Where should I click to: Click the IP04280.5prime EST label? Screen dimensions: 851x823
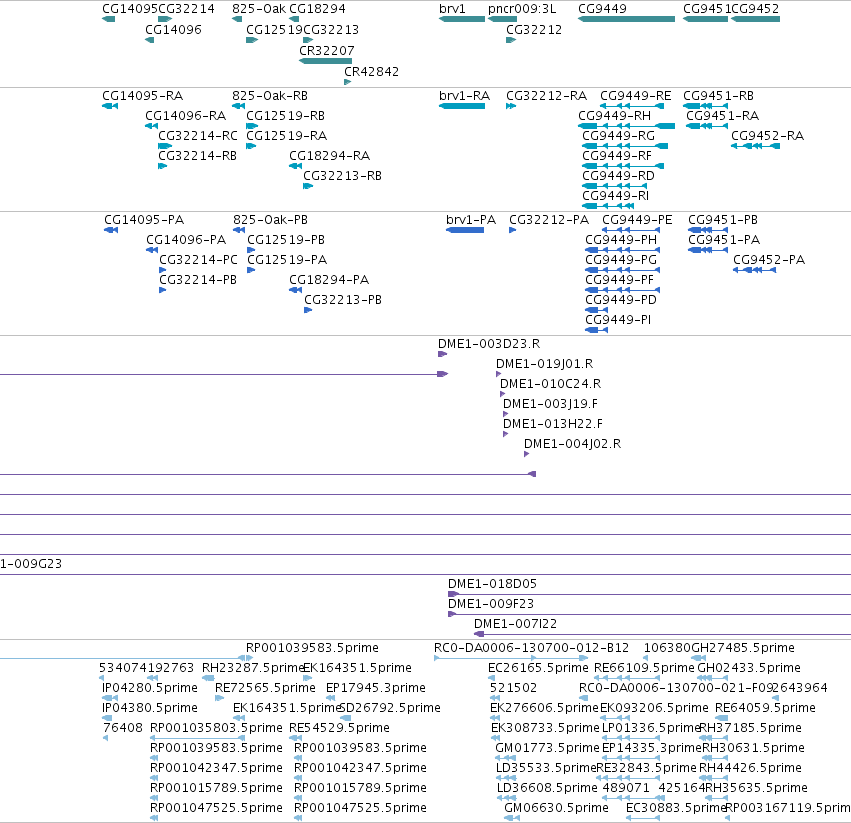150,688
